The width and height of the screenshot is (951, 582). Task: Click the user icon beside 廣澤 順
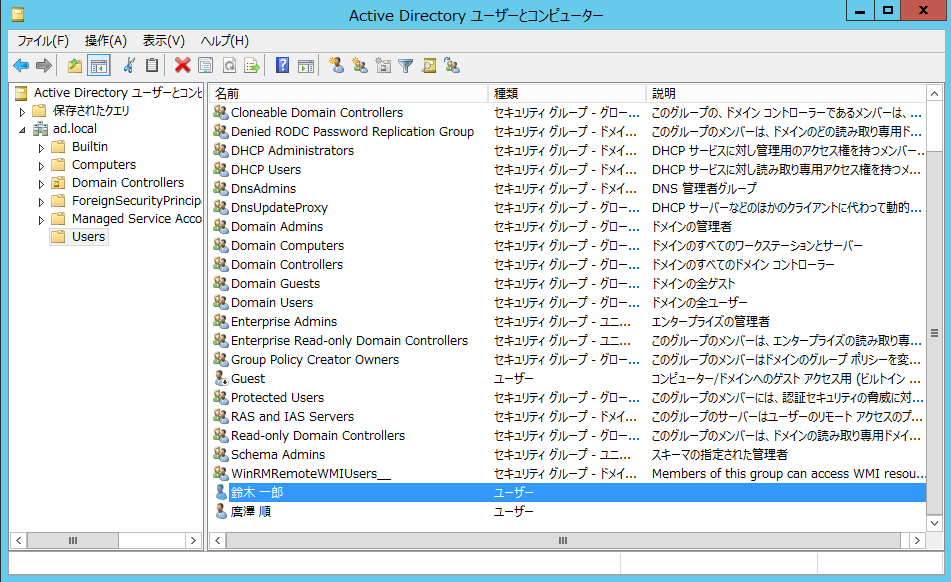(221, 511)
